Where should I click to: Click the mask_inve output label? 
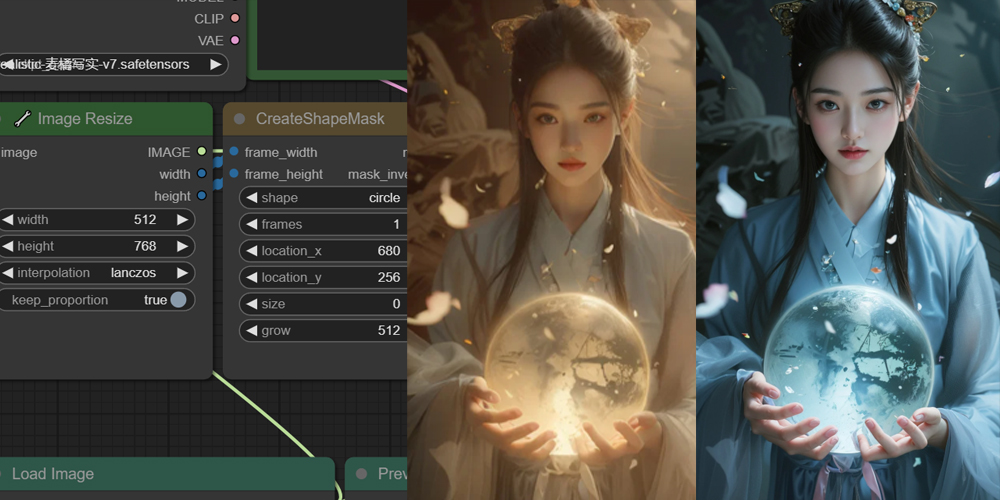tap(378, 174)
